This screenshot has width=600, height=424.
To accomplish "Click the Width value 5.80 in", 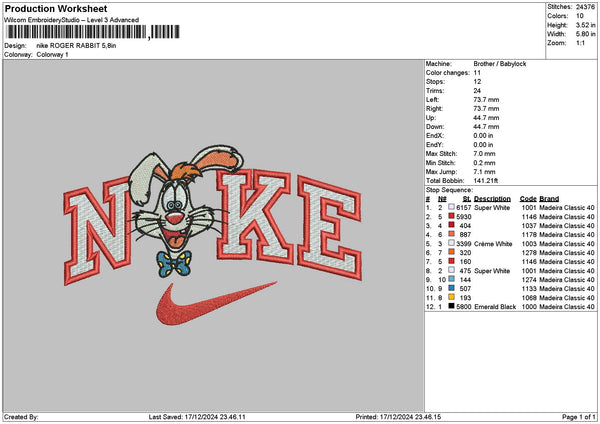I will (585, 34).
